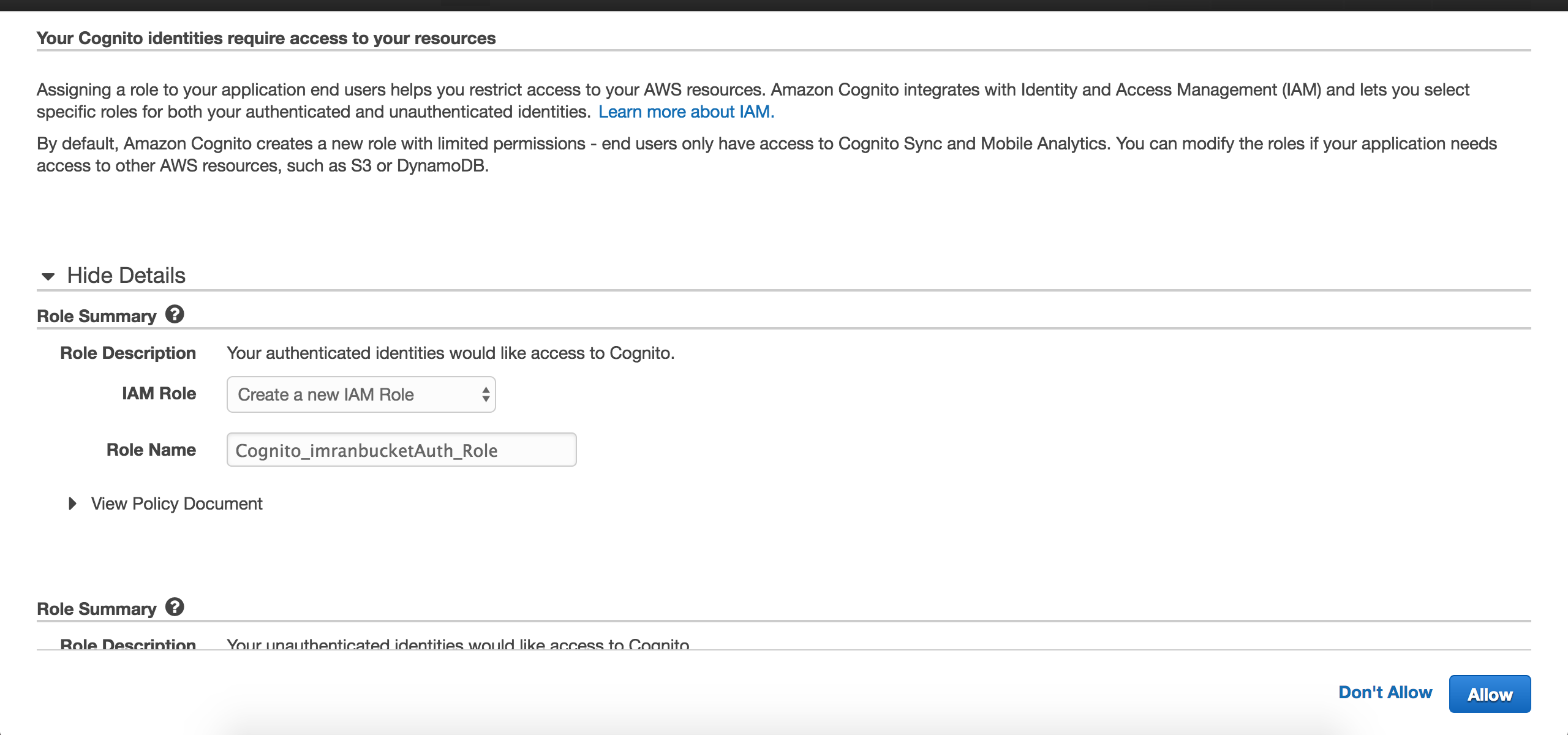Viewport: 1568px width, 735px height.
Task: Open the IAM Role dropdown
Action: click(x=360, y=394)
